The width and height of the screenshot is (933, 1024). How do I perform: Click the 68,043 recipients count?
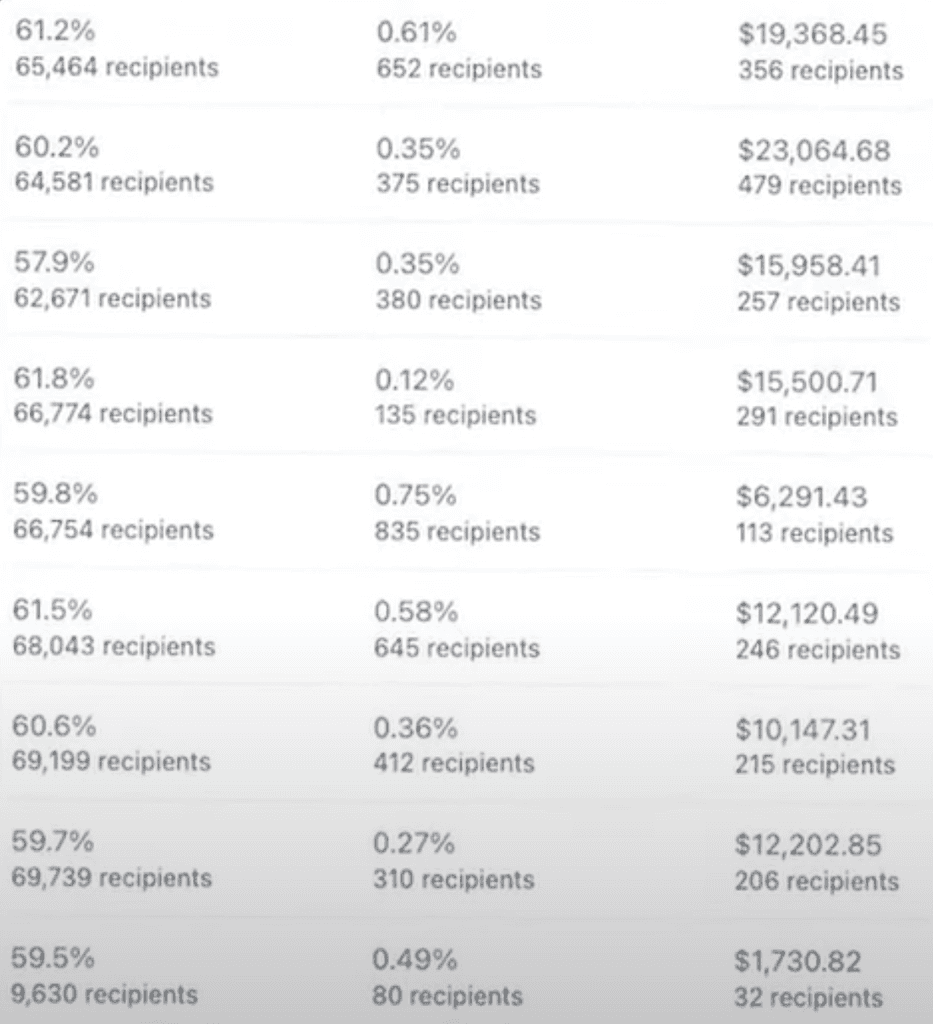coord(114,646)
